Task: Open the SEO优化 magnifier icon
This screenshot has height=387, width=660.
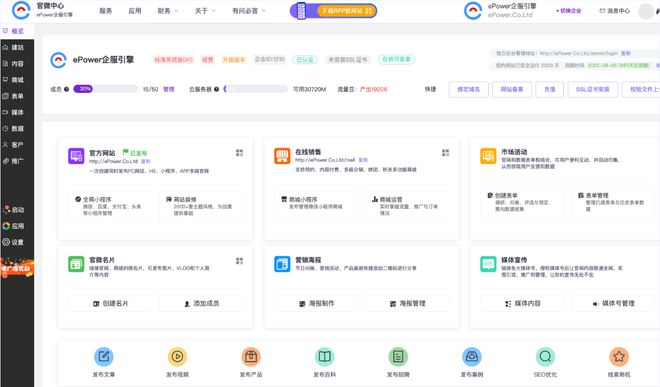Action: click(545, 357)
